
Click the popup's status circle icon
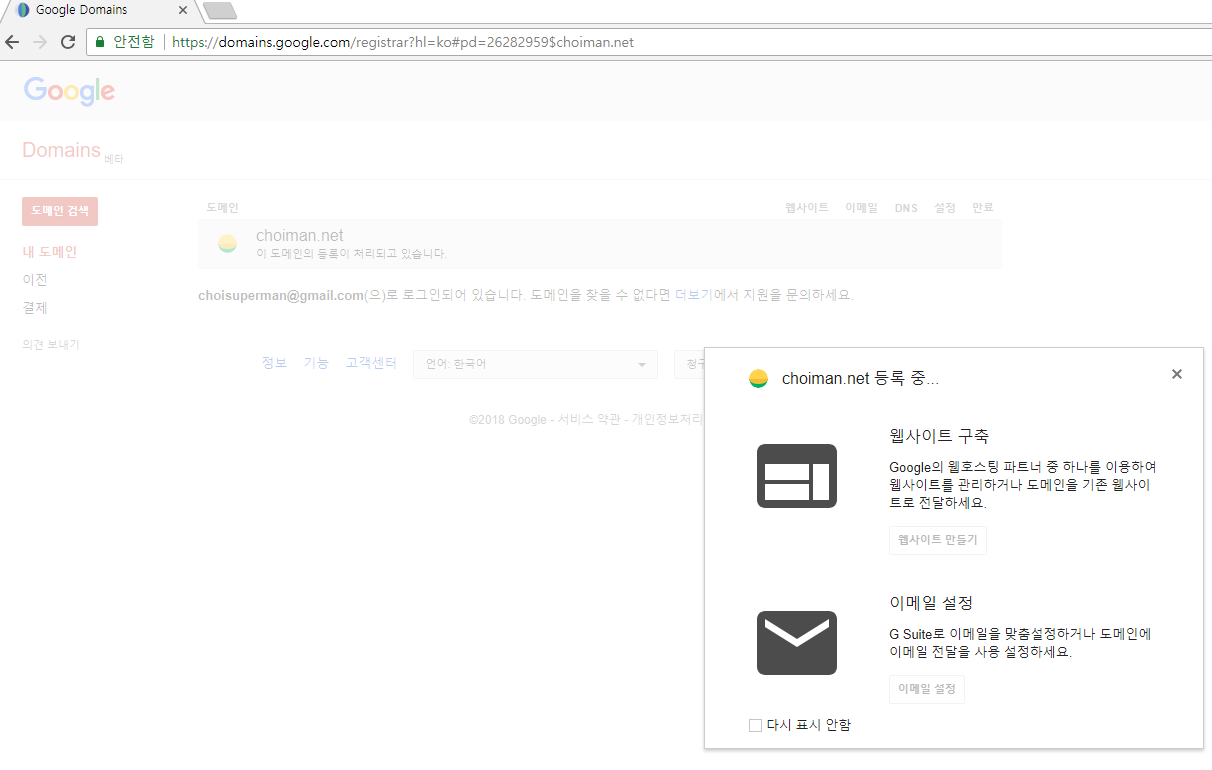point(758,379)
